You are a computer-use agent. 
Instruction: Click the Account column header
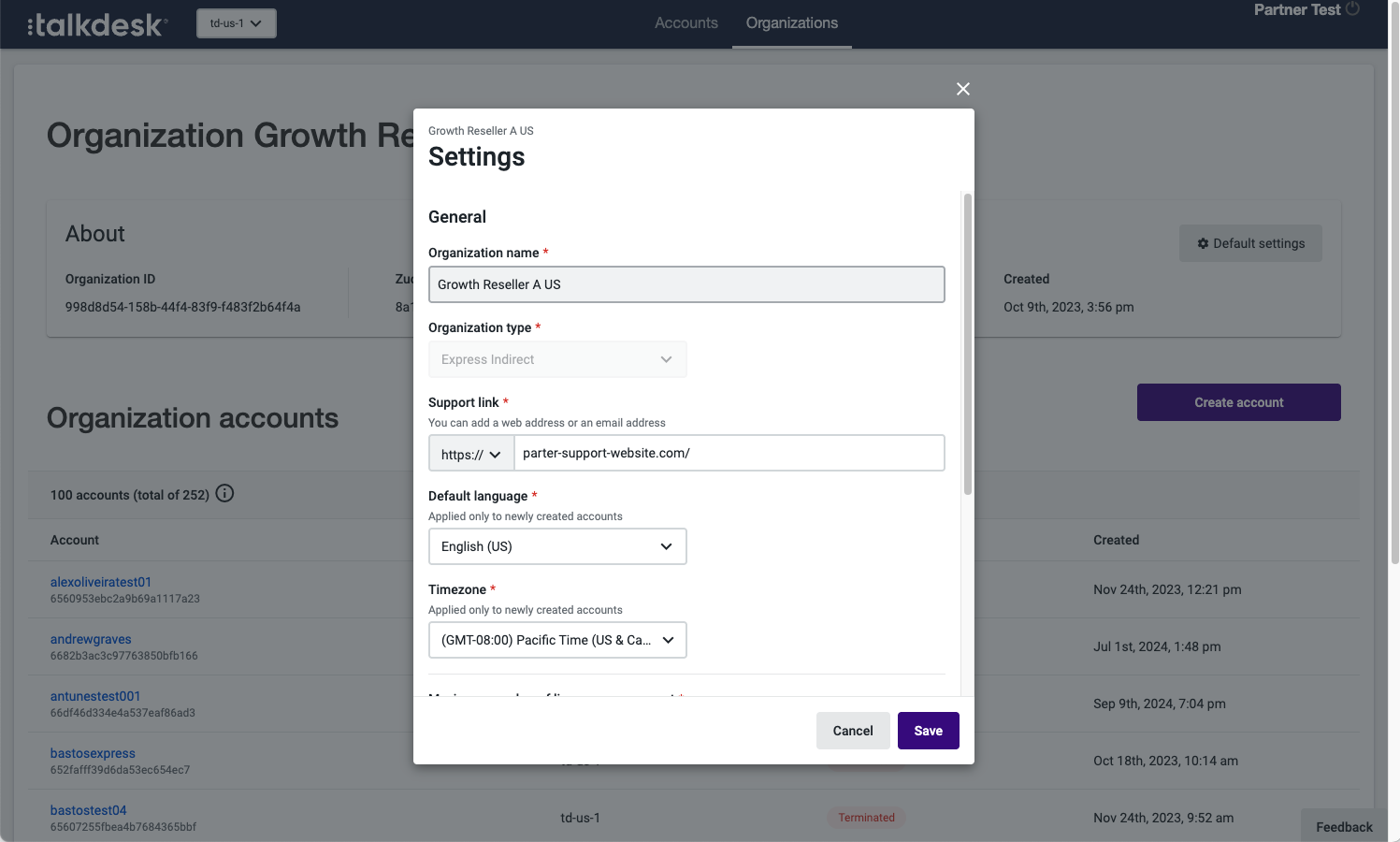coord(75,540)
